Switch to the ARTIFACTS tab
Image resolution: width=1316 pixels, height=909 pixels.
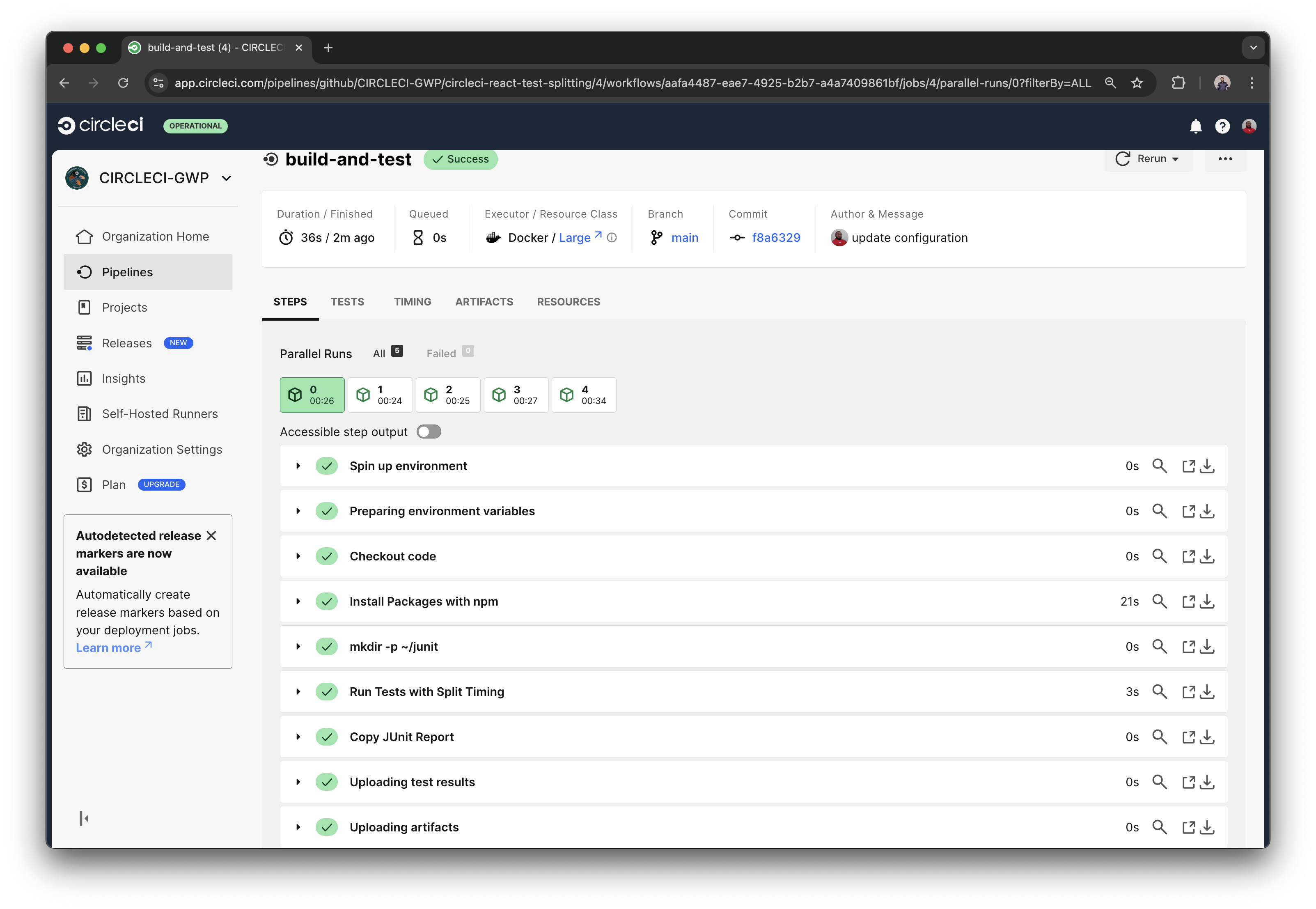pos(484,302)
